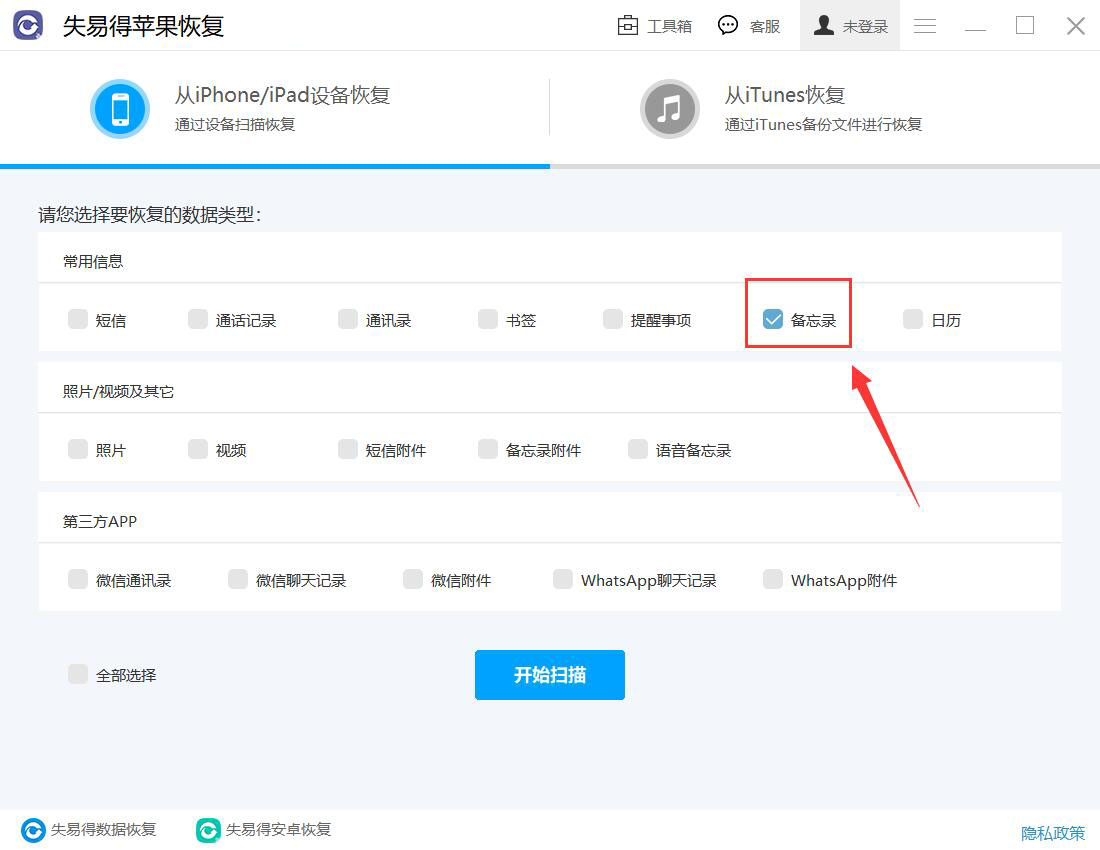Click the 常用信息 section header
Image resolution: width=1100 pixels, height=850 pixels.
coord(93,262)
